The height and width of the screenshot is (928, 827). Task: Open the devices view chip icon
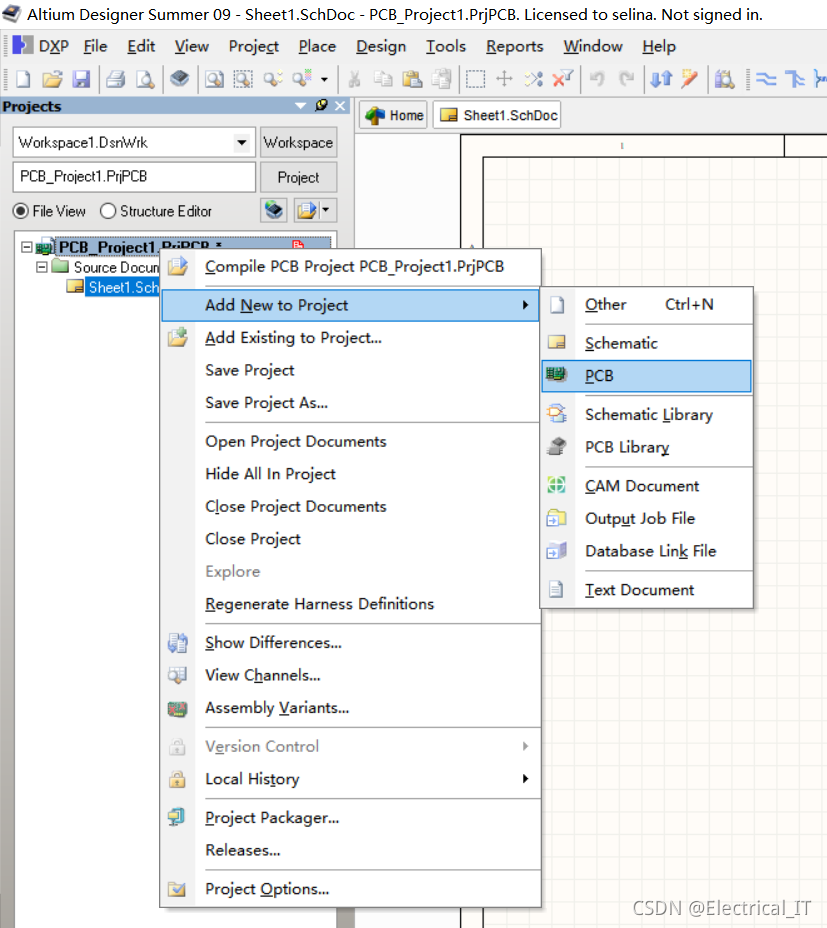[x=179, y=78]
